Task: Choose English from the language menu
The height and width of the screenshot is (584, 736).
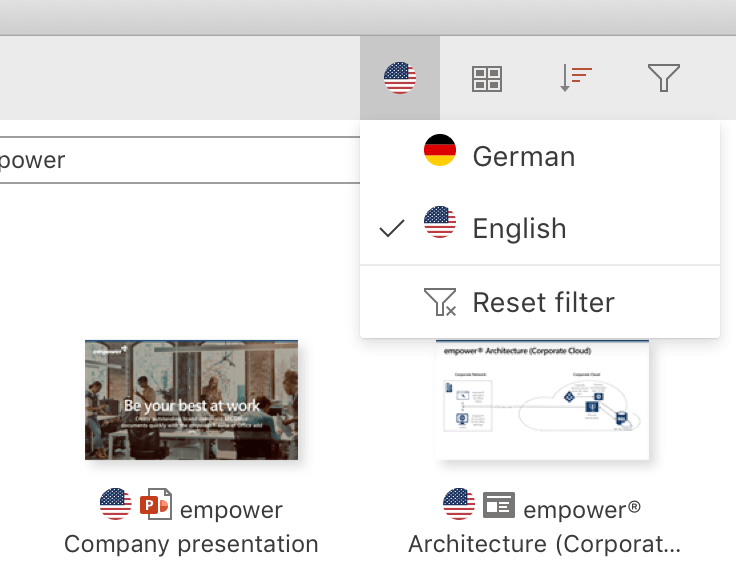Action: click(519, 229)
